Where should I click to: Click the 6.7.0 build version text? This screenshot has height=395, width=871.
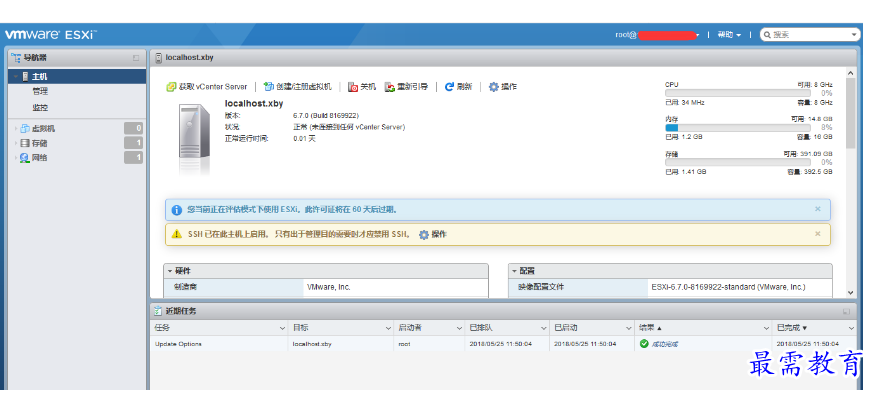[326, 116]
